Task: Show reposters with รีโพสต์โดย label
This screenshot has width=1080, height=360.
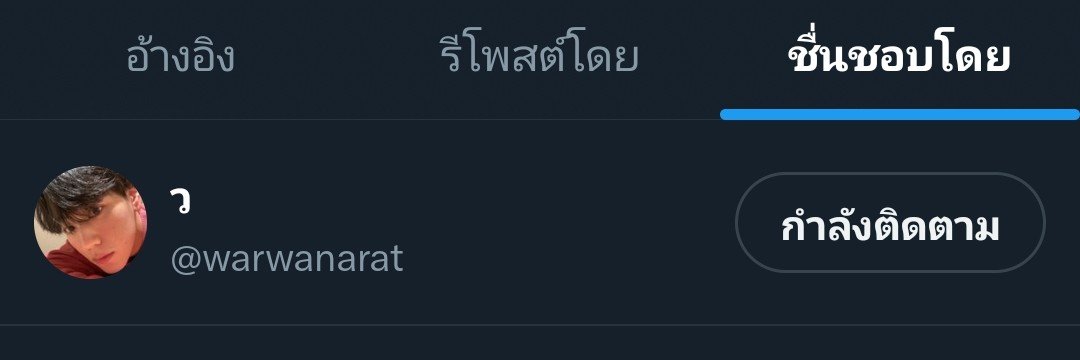Action: 539,59
